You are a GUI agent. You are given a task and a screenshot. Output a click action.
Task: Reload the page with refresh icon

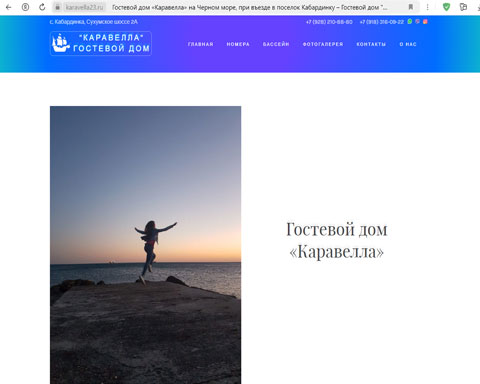click(42, 7)
